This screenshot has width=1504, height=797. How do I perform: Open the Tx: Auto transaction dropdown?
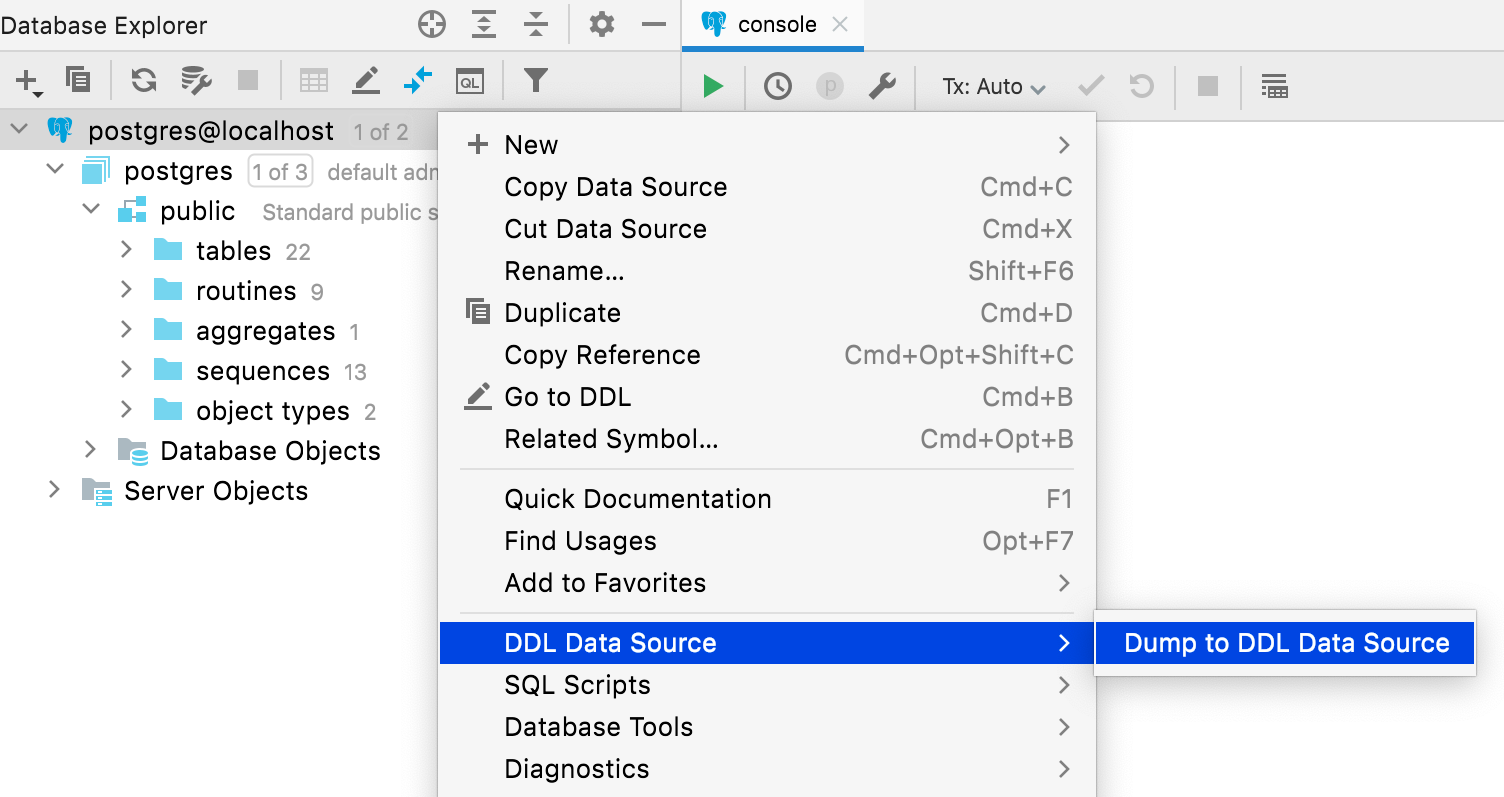tap(993, 87)
